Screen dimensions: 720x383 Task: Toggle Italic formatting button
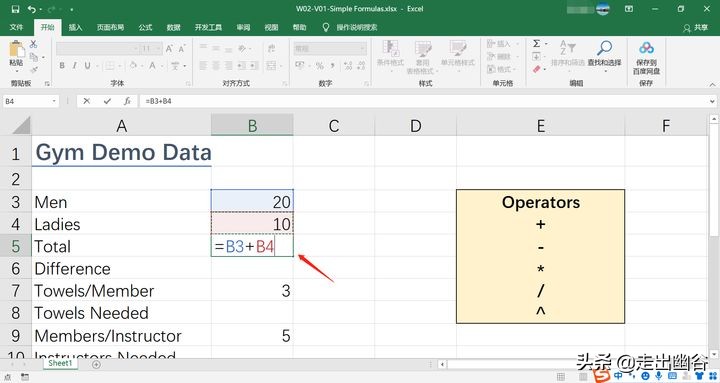click(74, 66)
